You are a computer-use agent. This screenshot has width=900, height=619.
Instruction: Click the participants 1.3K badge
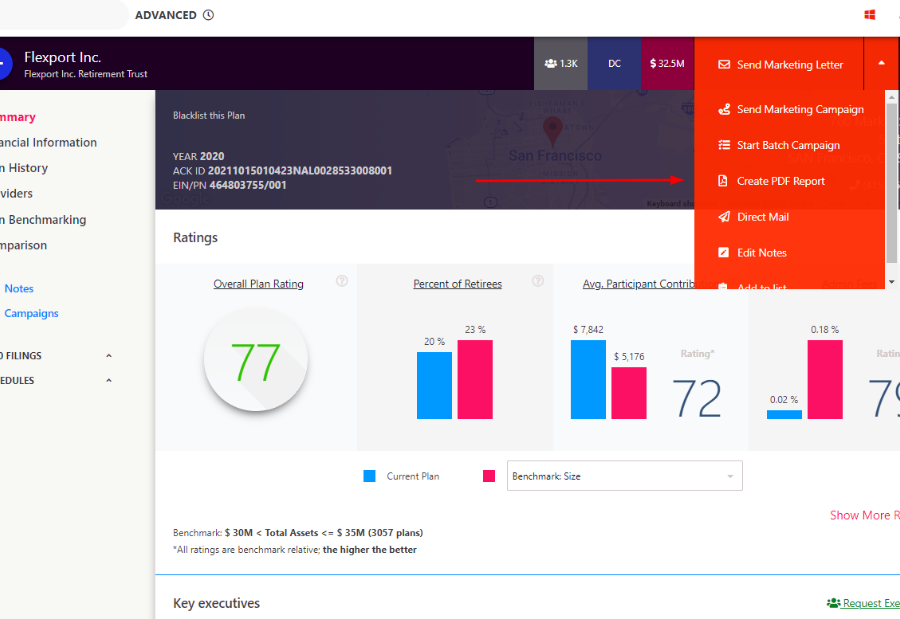coord(561,63)
